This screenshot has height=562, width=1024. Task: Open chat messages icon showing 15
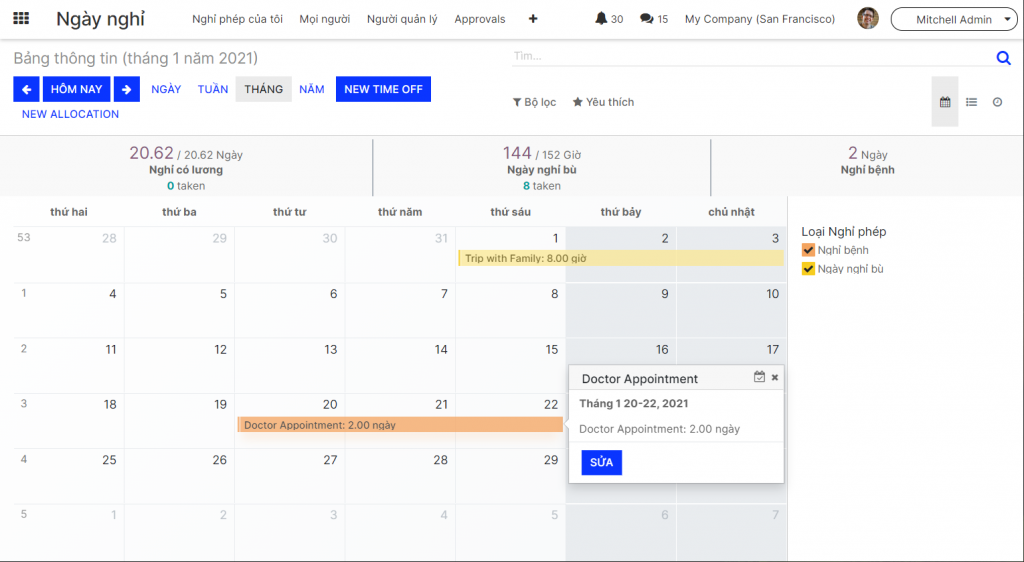(x=654, y=19)
